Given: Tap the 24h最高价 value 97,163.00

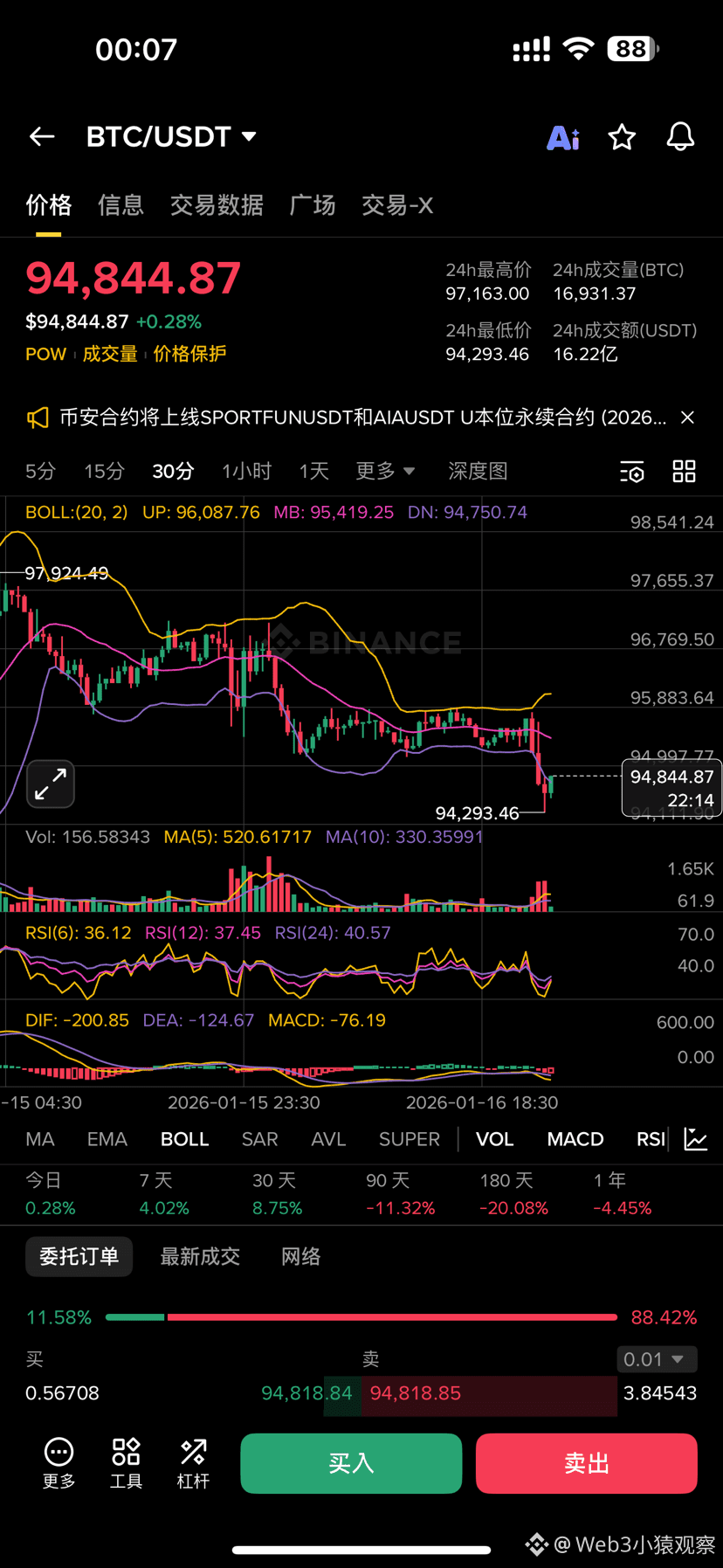Looking at the screenshot, I should 487,294.
